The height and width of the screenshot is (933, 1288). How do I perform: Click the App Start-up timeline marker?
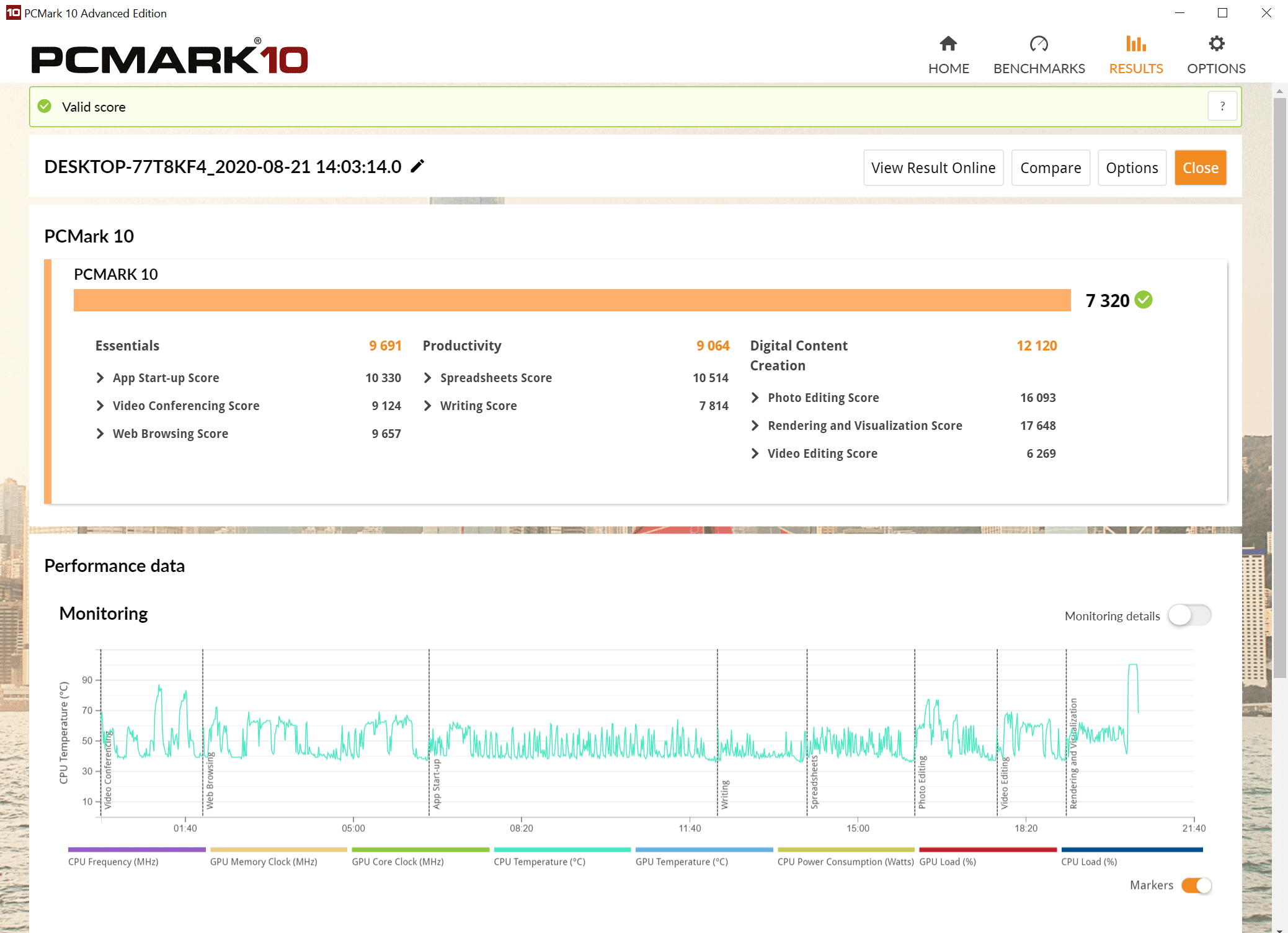pos(436,783)
